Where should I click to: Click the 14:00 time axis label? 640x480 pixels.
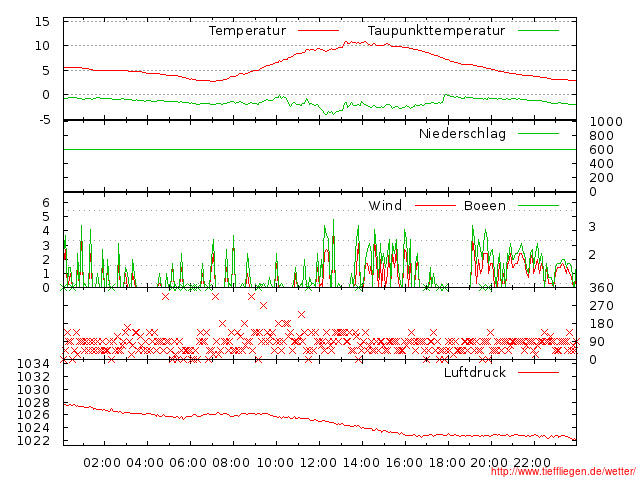pyautogui.click(x=361, y=463)
